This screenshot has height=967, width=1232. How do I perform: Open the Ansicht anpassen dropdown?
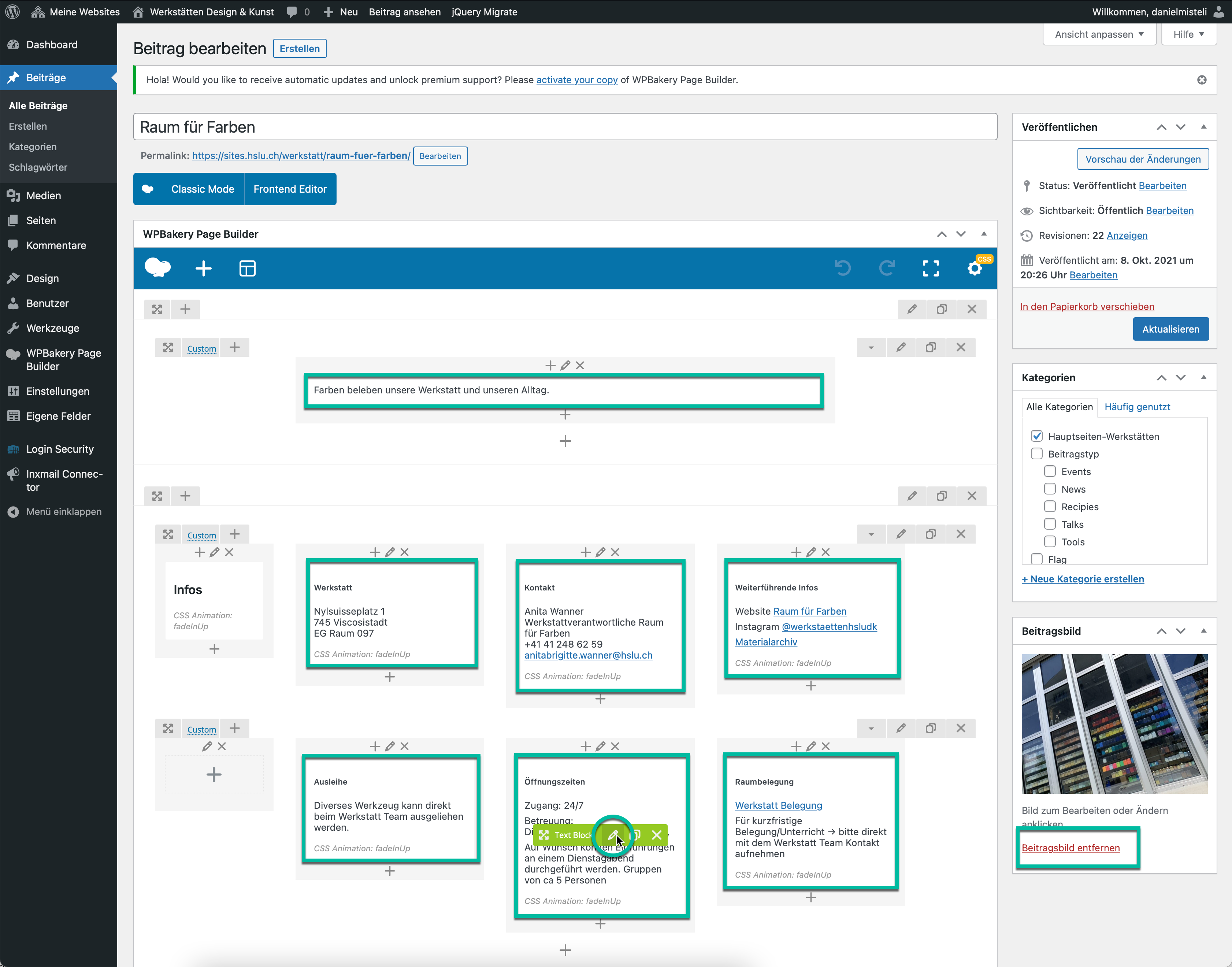click(1099, 34)
